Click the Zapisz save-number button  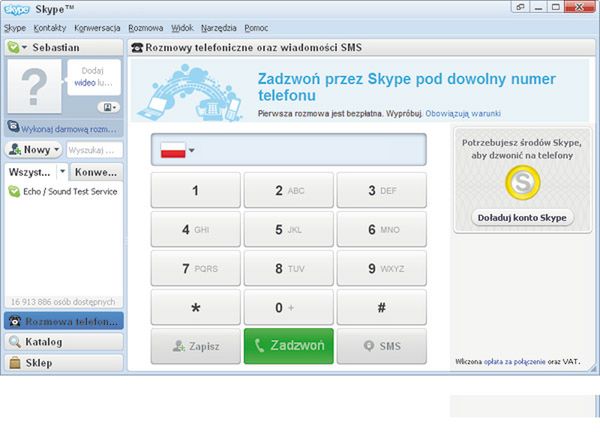(x=196, y=346)
